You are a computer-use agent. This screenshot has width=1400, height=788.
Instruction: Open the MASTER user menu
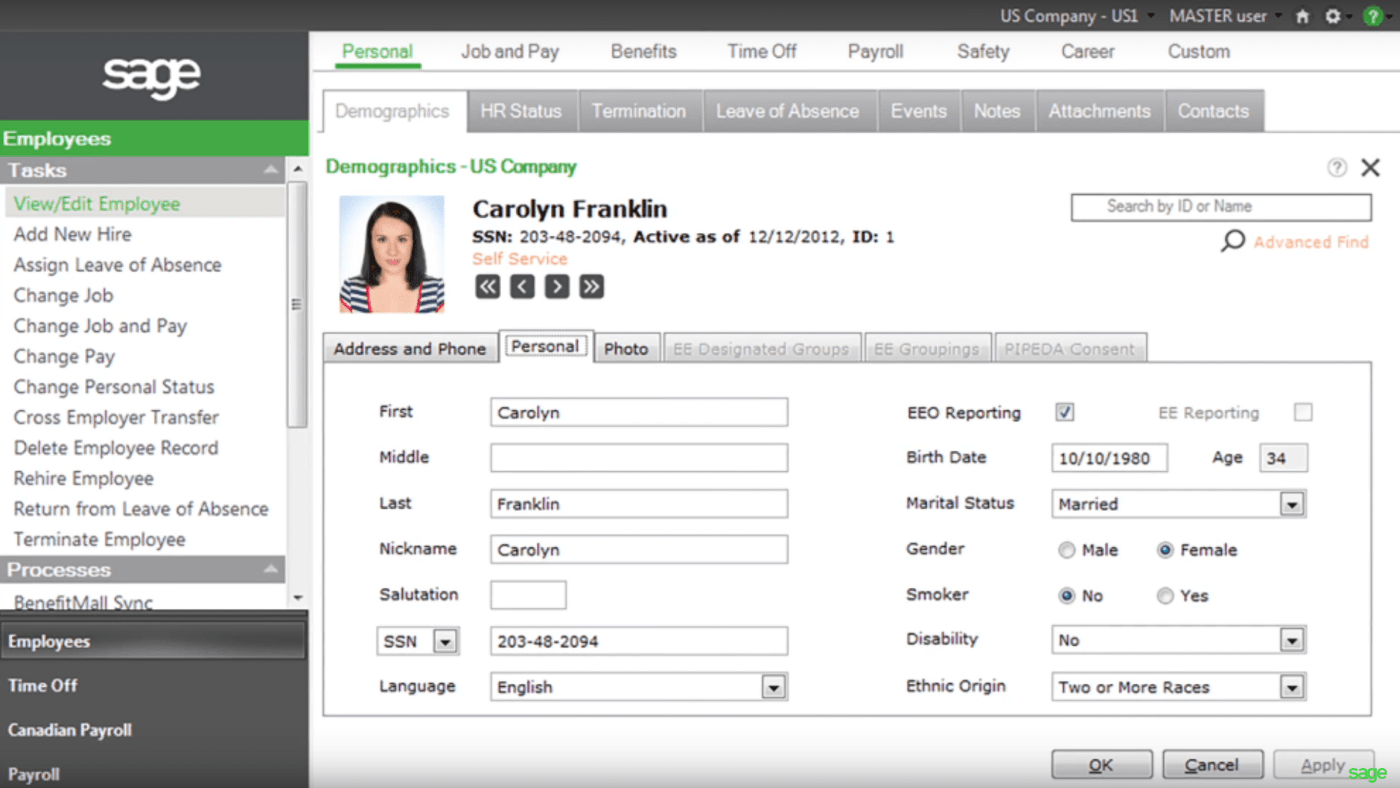pyautogui.click(x=1225, y=16)
